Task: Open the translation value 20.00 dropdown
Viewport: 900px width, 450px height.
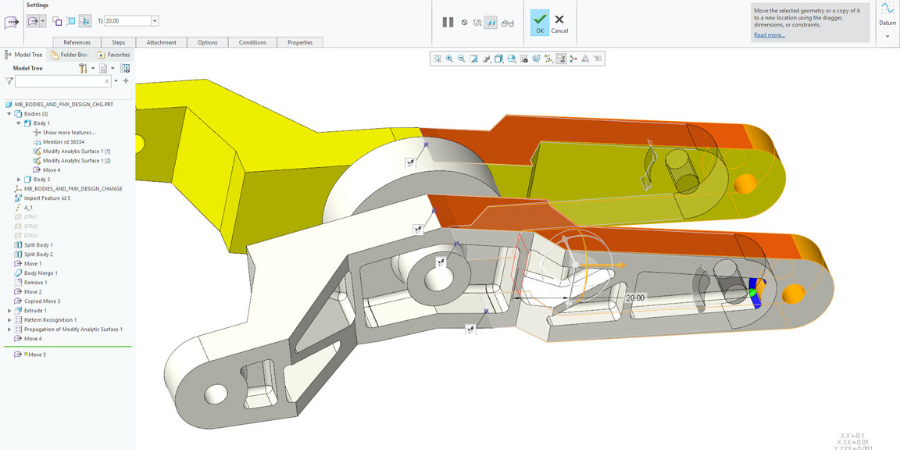Action: (x=155, y=21)
